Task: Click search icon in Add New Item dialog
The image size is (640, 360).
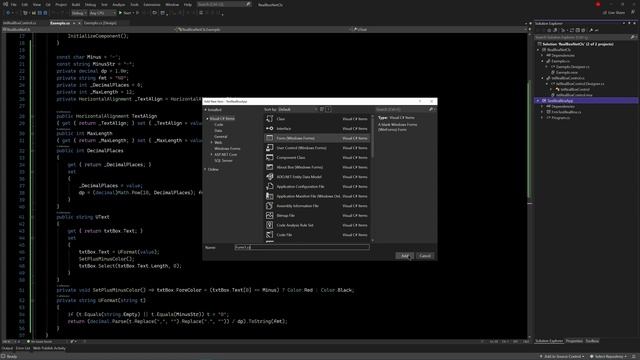Action: pyautogui.click(x=431, y=109)
